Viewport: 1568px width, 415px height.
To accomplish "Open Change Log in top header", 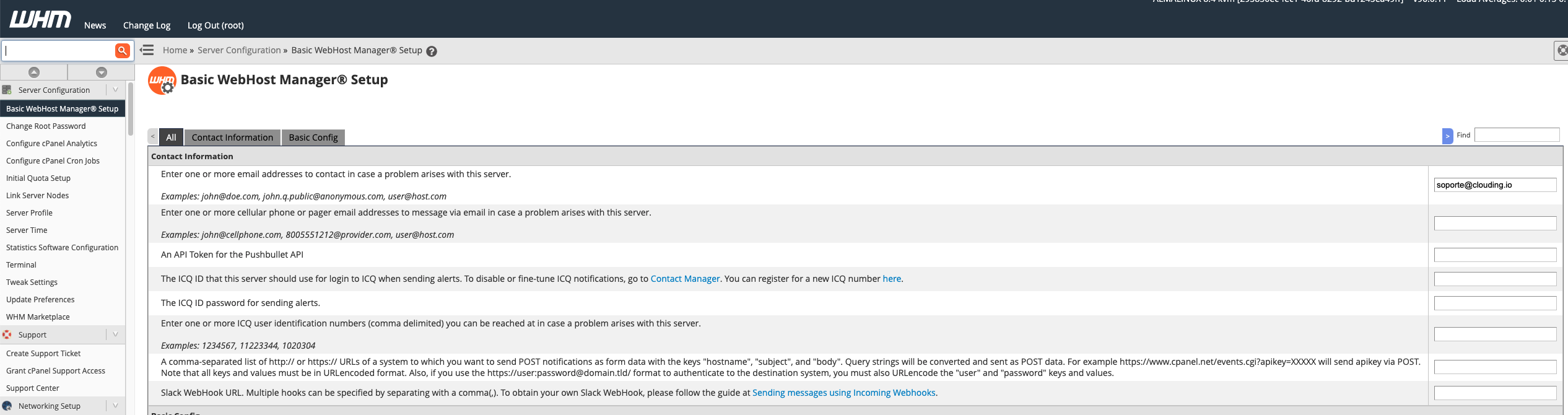I will pyautogui.click(x=147, y=25).
